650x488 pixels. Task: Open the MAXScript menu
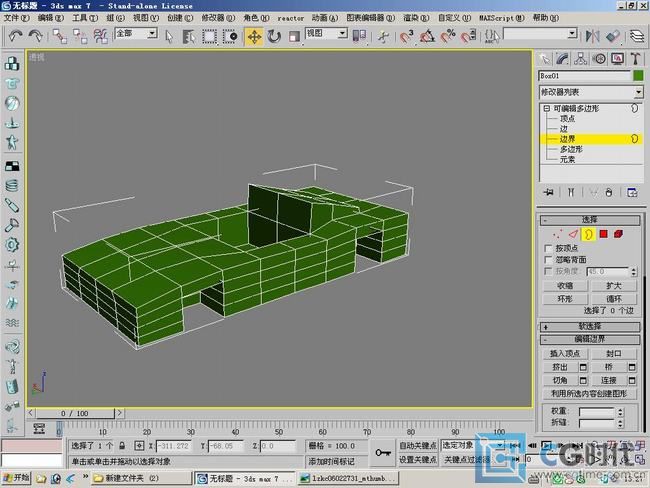pyautogui.click(x=502, y=18)
